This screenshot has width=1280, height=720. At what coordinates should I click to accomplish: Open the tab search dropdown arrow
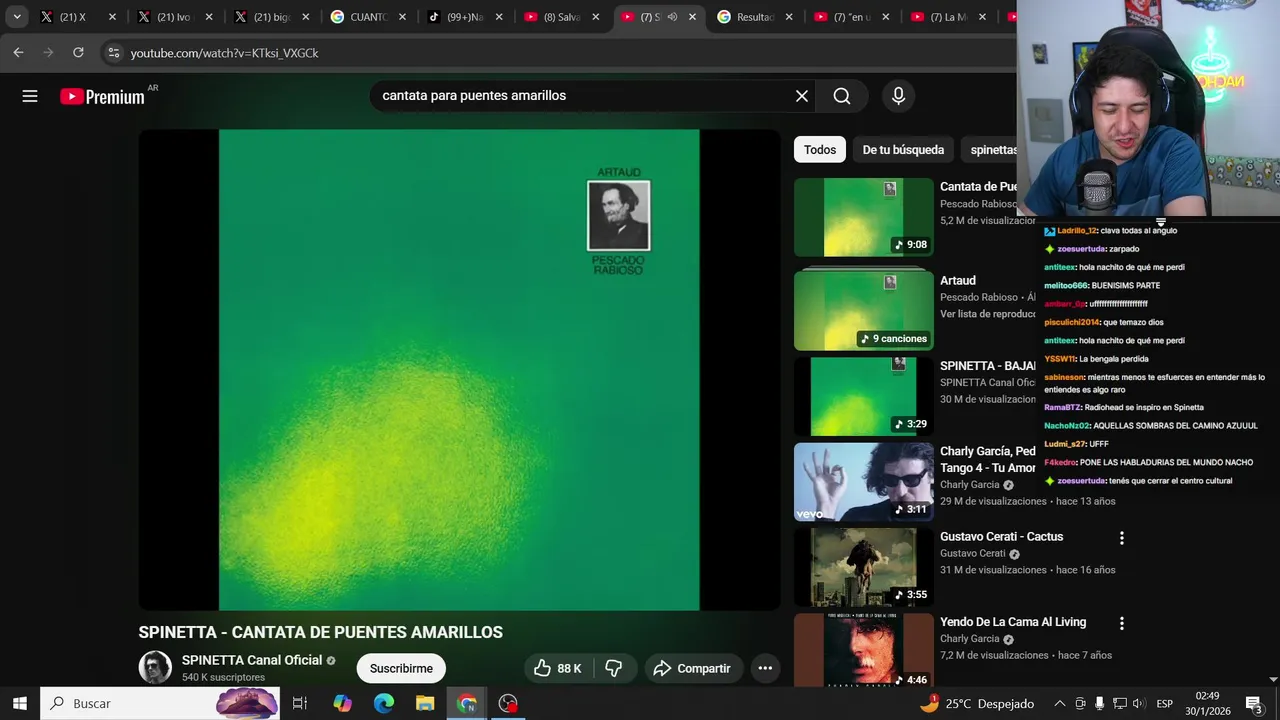17,17
